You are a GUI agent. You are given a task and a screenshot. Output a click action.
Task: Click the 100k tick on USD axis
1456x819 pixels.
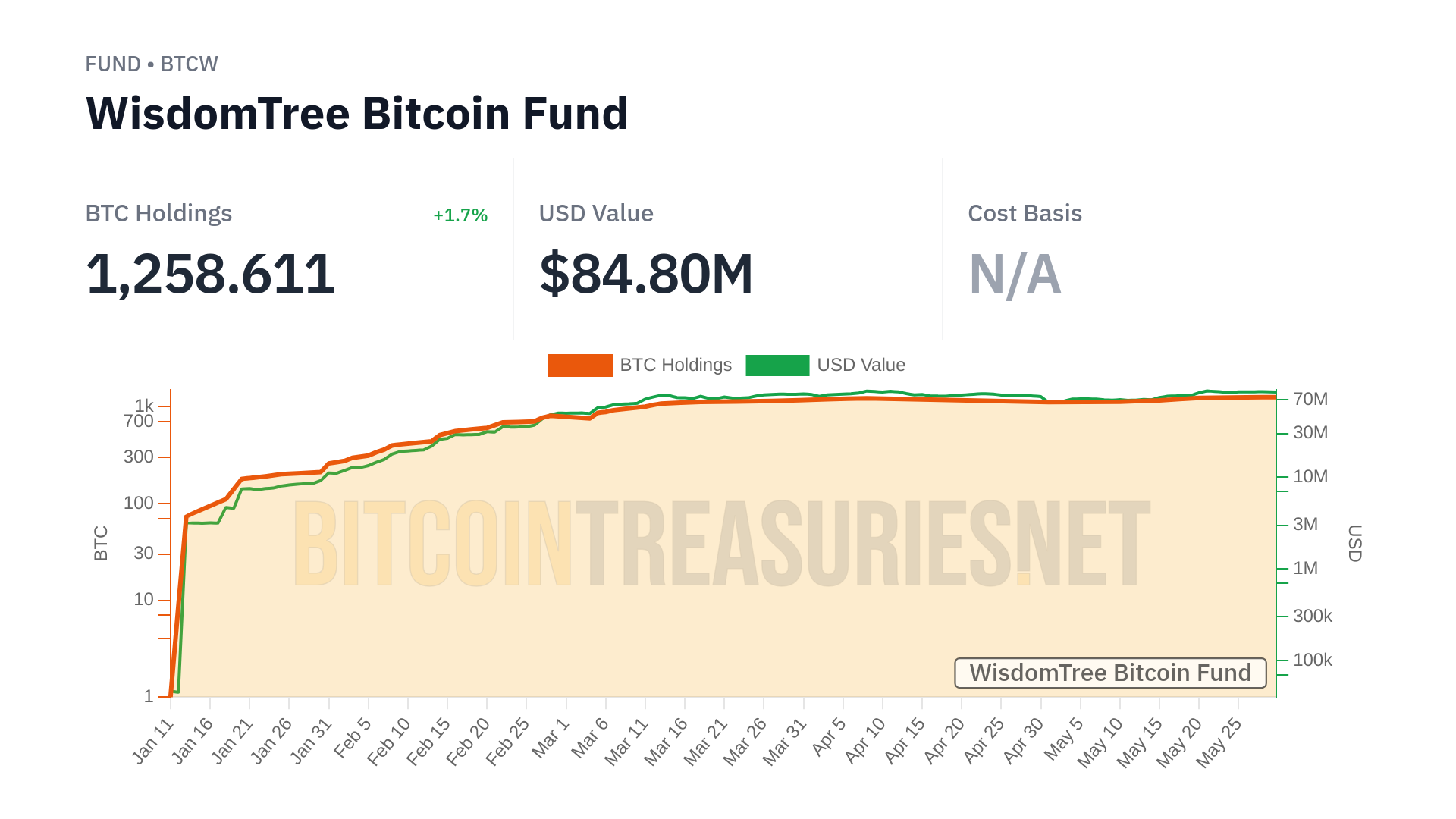click(1312, 660)
